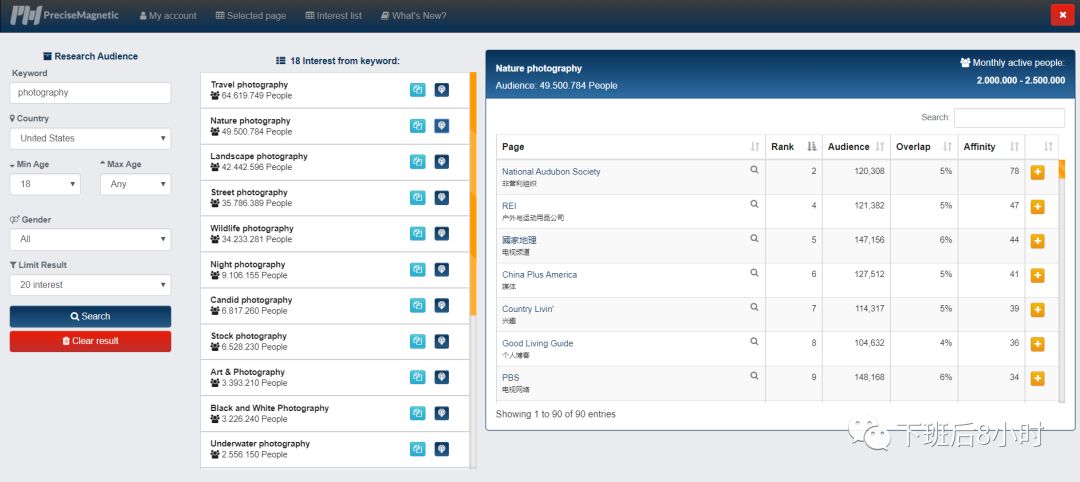
Task: Click the orange plus button for PBS
Action: [x=1037, y=378]
